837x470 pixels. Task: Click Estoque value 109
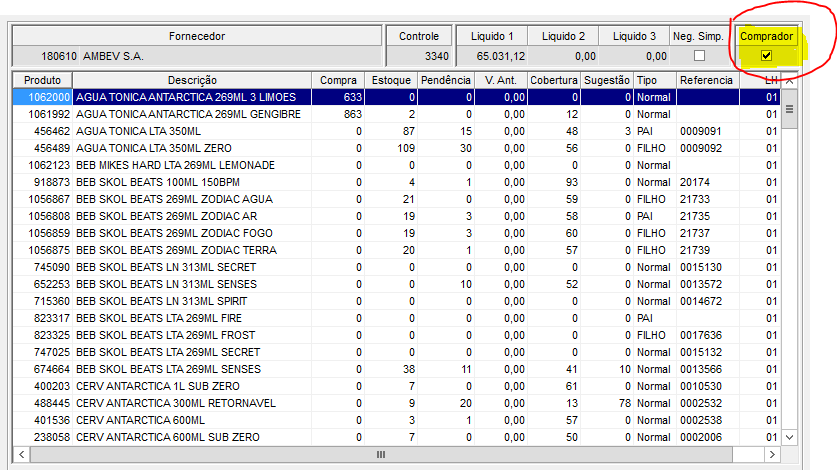click(x=406, y=148)
